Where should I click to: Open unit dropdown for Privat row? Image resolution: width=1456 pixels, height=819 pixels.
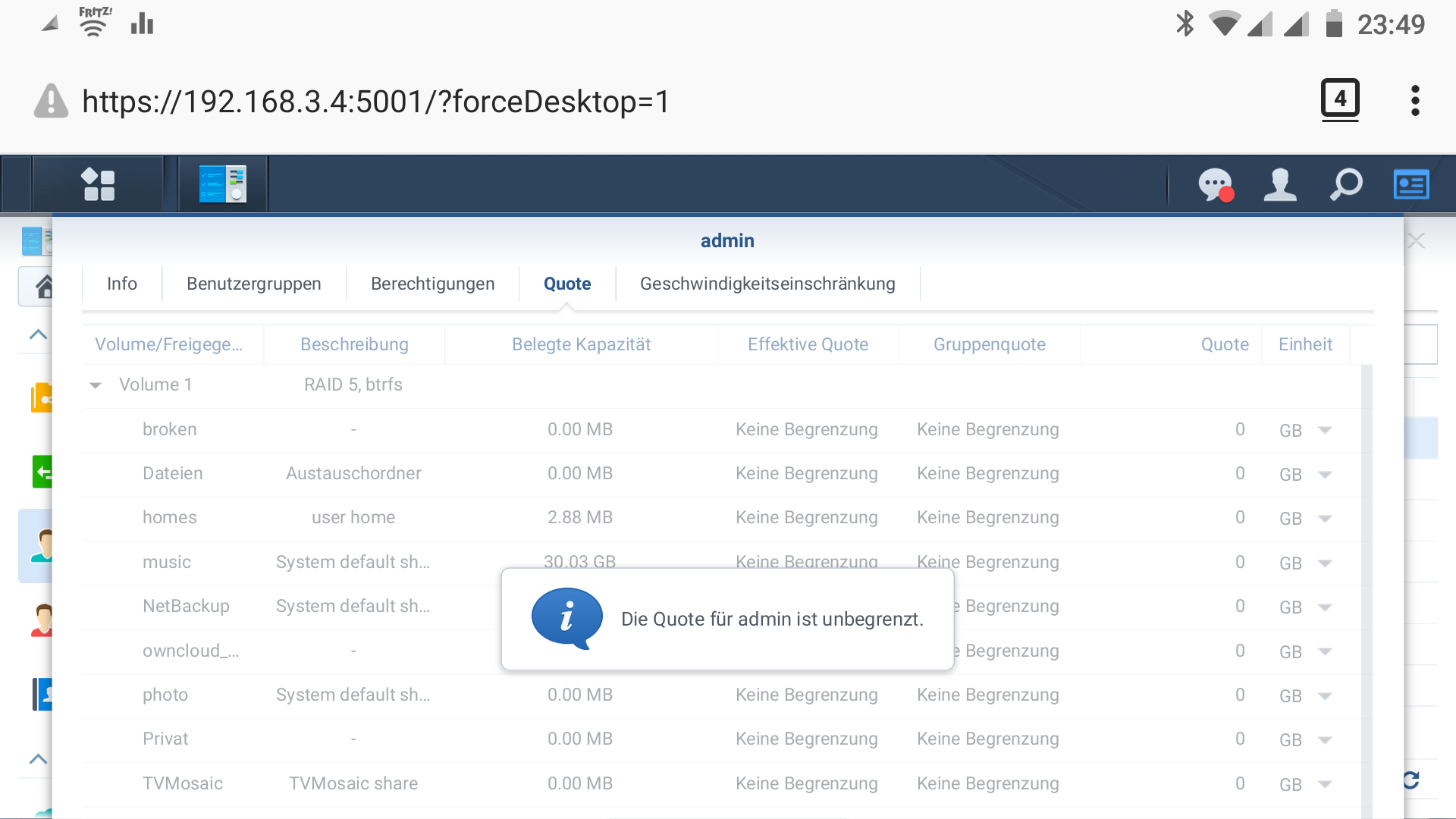[x=1325, y=739]
